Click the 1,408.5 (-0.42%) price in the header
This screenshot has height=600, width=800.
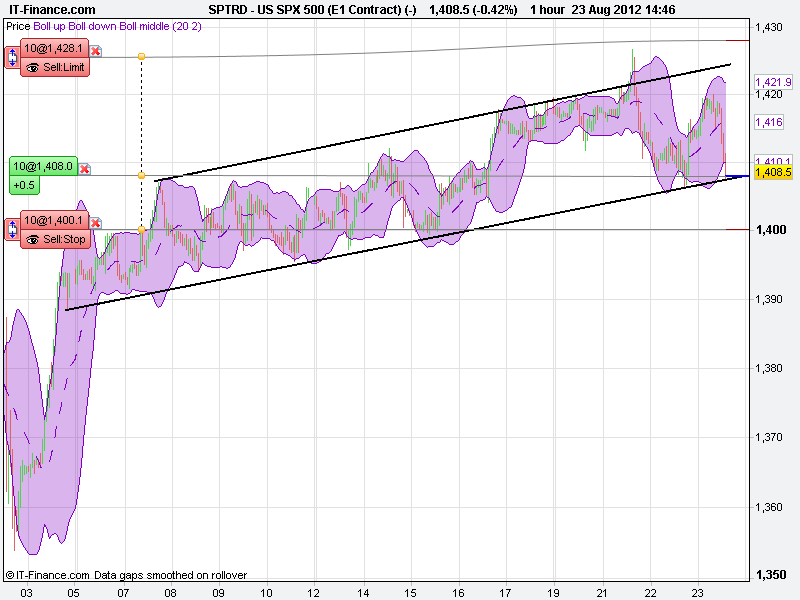click(473, 10)
